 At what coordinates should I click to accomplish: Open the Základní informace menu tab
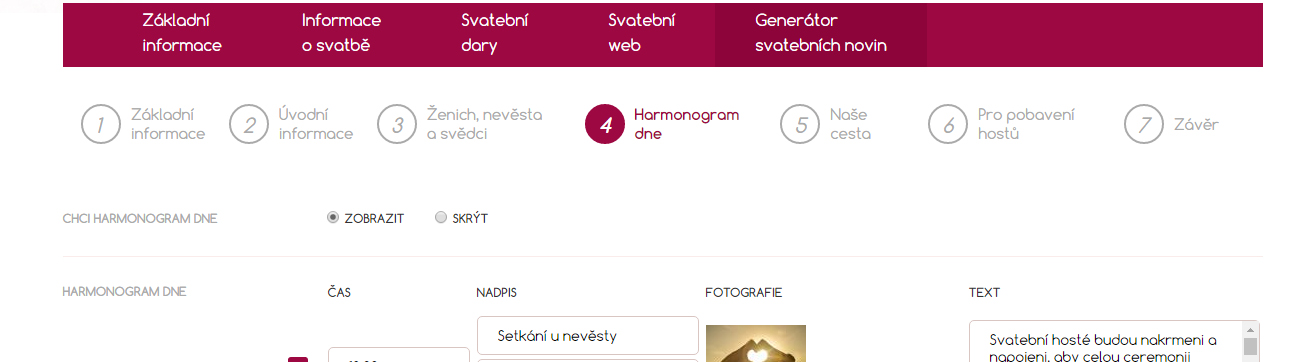182,33
